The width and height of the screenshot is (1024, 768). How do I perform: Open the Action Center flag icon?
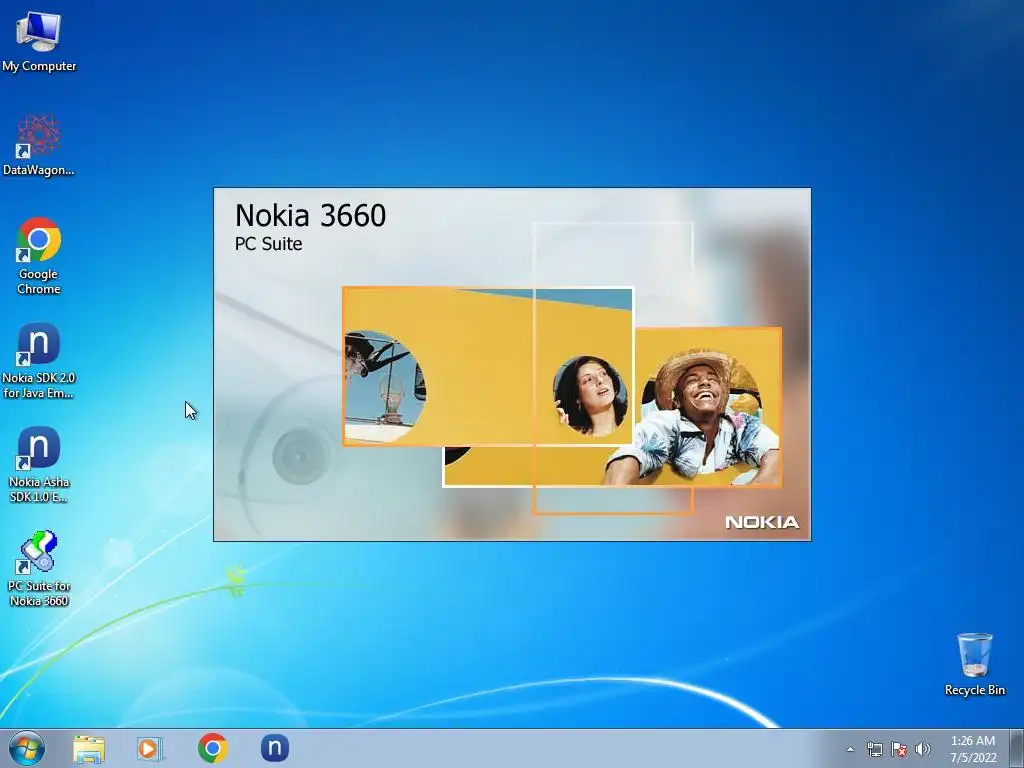point(899,749)
